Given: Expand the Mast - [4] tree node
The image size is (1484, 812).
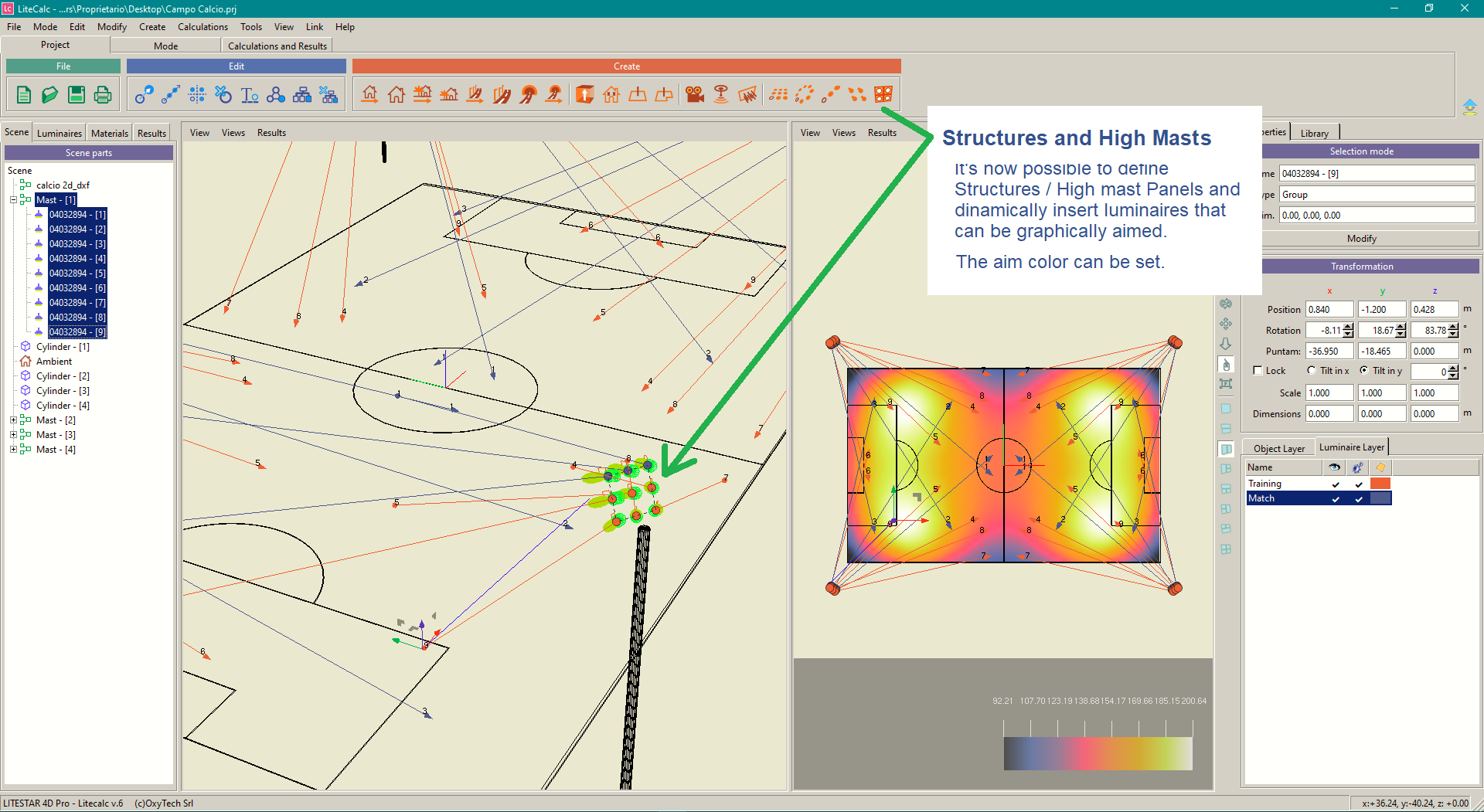Looking at the screenshot, I should pos(13,450).
